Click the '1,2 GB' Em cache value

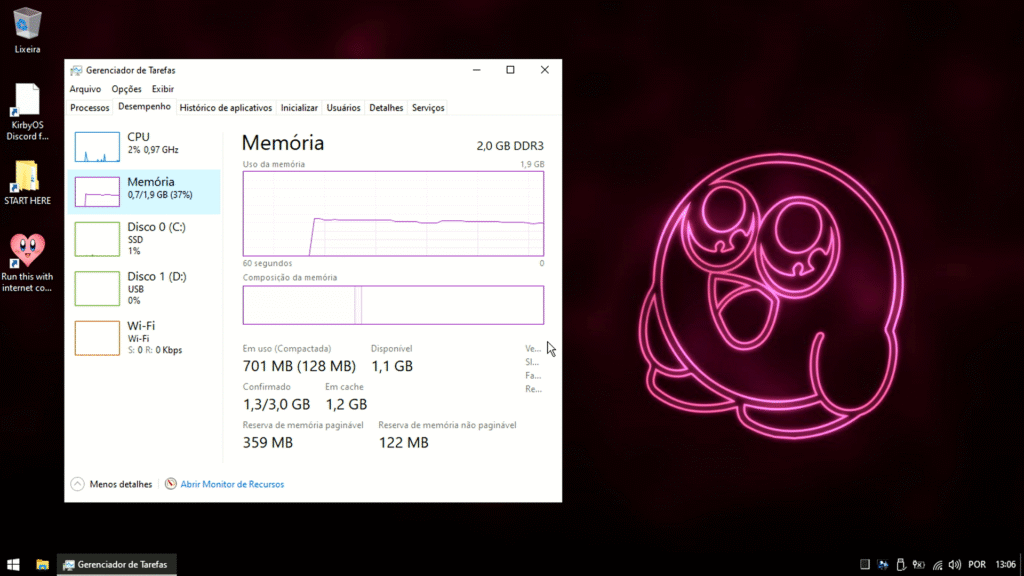pyautogui.click(x=346, y=404)
